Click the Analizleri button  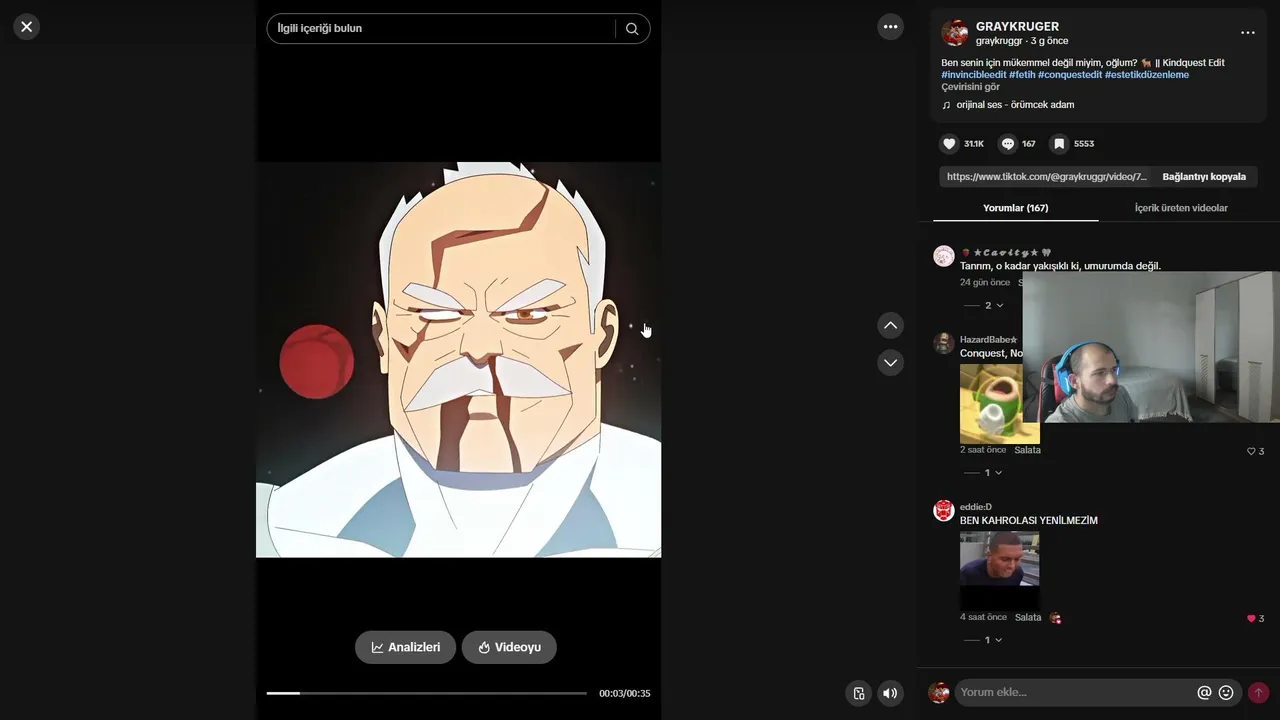tap(405, 647)
